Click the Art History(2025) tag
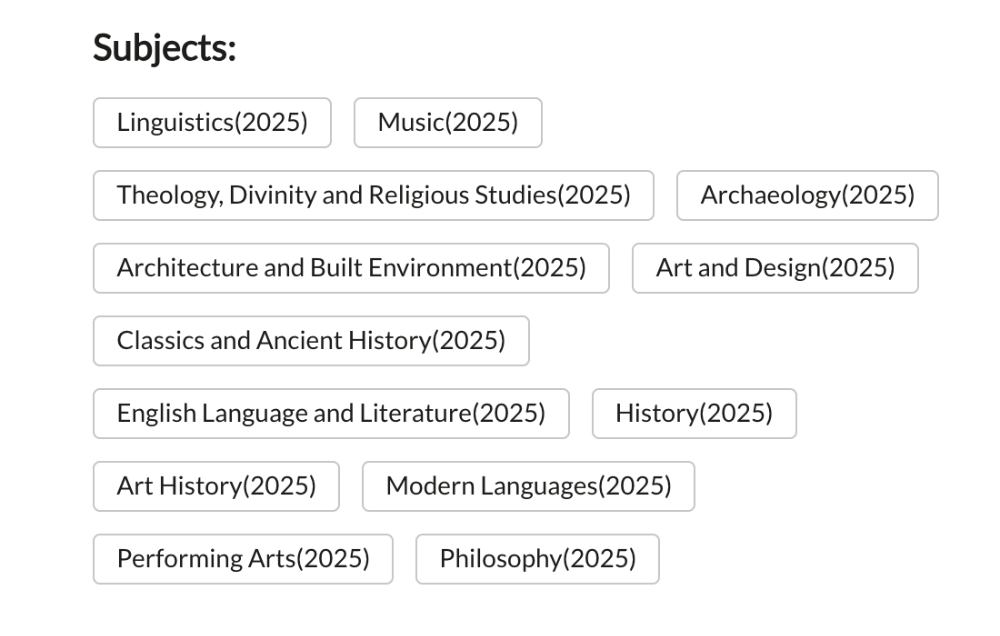 [x=216, y=487]
